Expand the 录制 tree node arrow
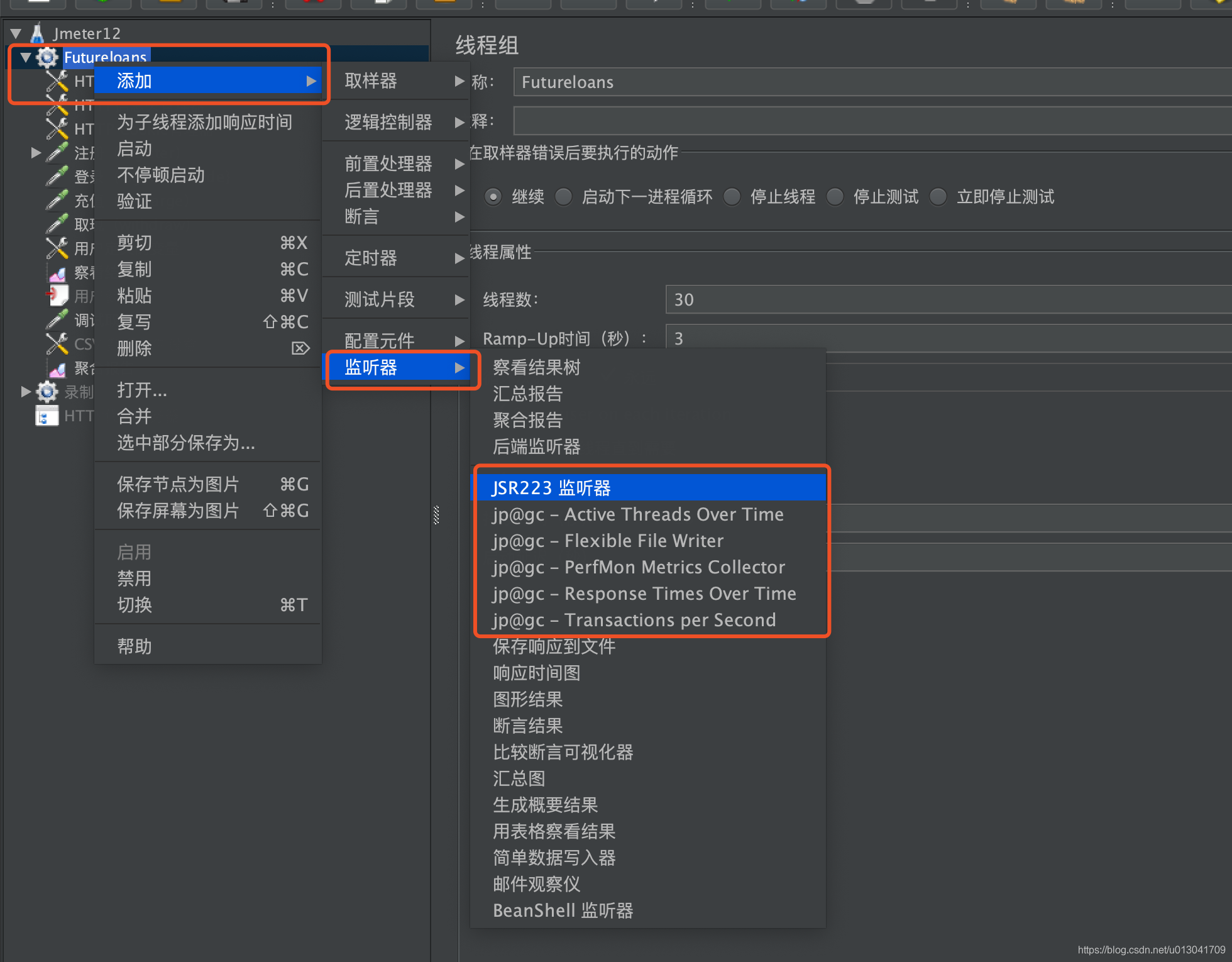The width and height of the screenshot is (1232, 962). [x=26, y=392]
